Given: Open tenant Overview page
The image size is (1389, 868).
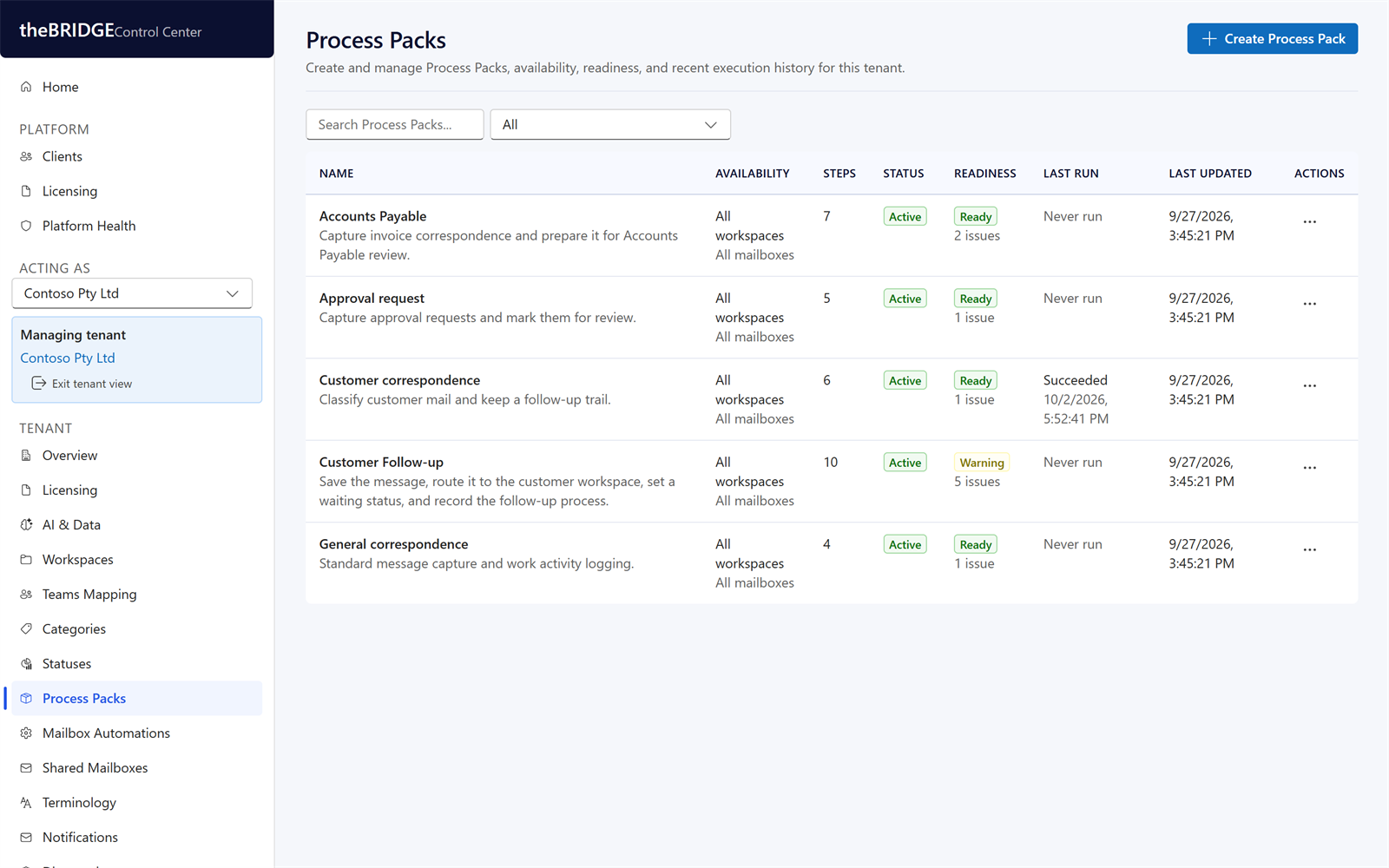Looking at the screenshot, I should tap(137, 455).
